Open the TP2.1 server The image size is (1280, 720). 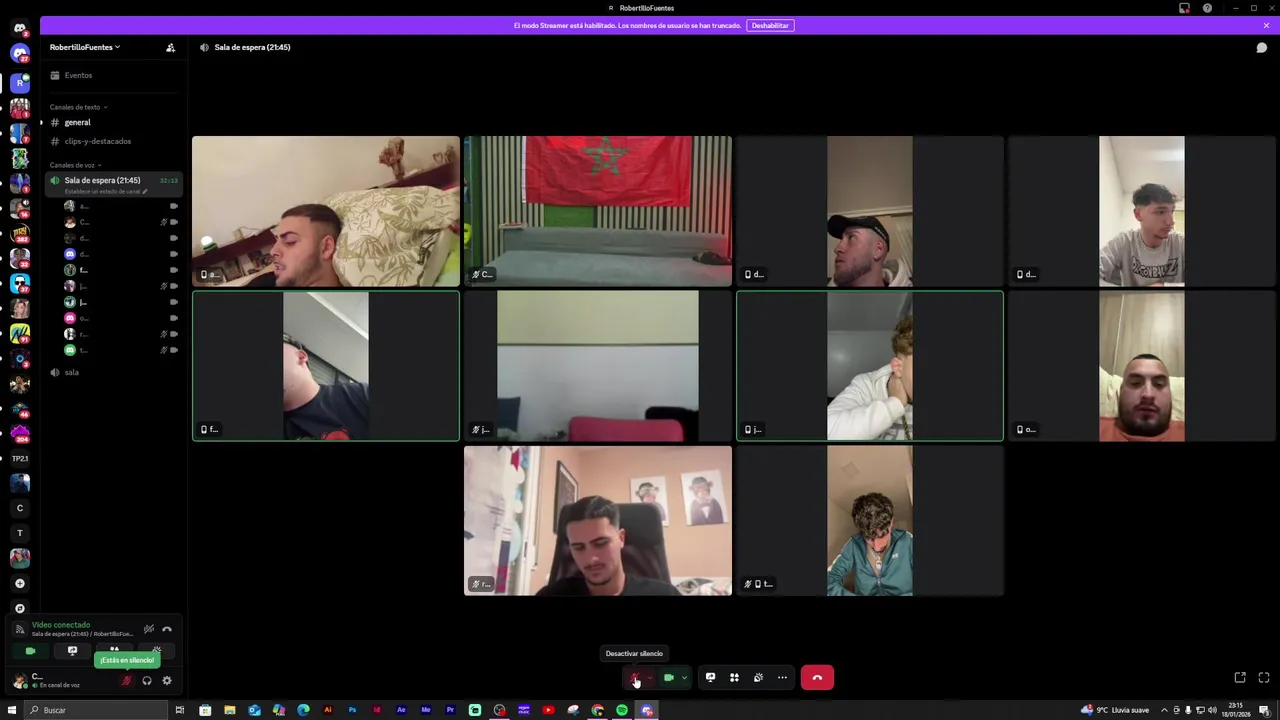20,458
